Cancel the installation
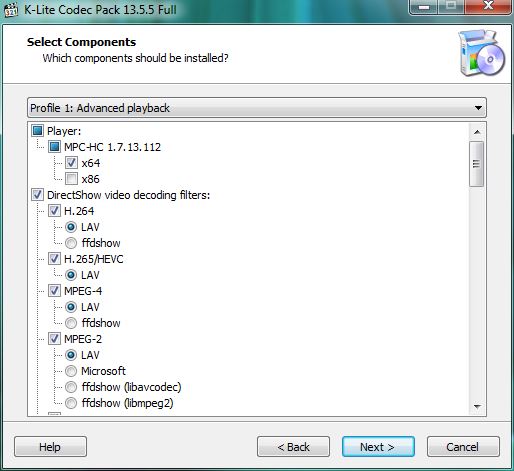 [463, 447]
